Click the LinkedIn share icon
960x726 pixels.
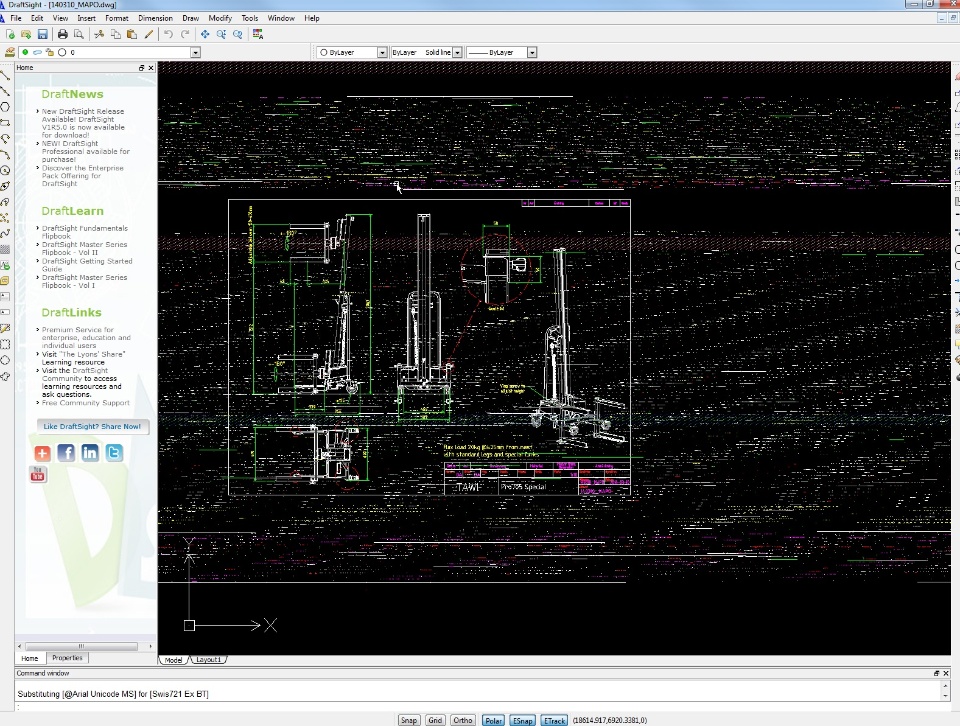(90, 453)
